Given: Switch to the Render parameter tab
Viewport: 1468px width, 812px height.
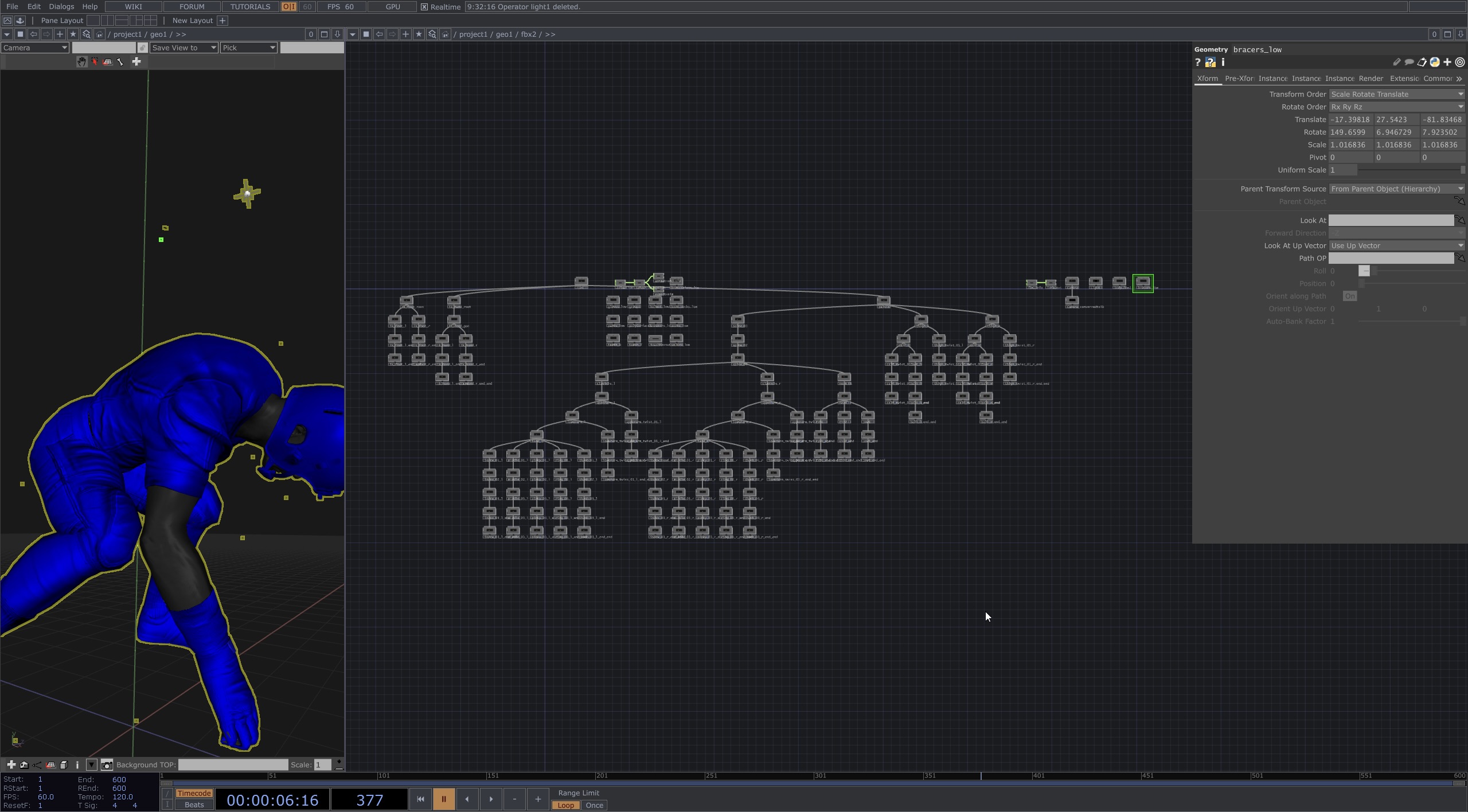Looking at the screenshot, I should tap(1371, 79).
